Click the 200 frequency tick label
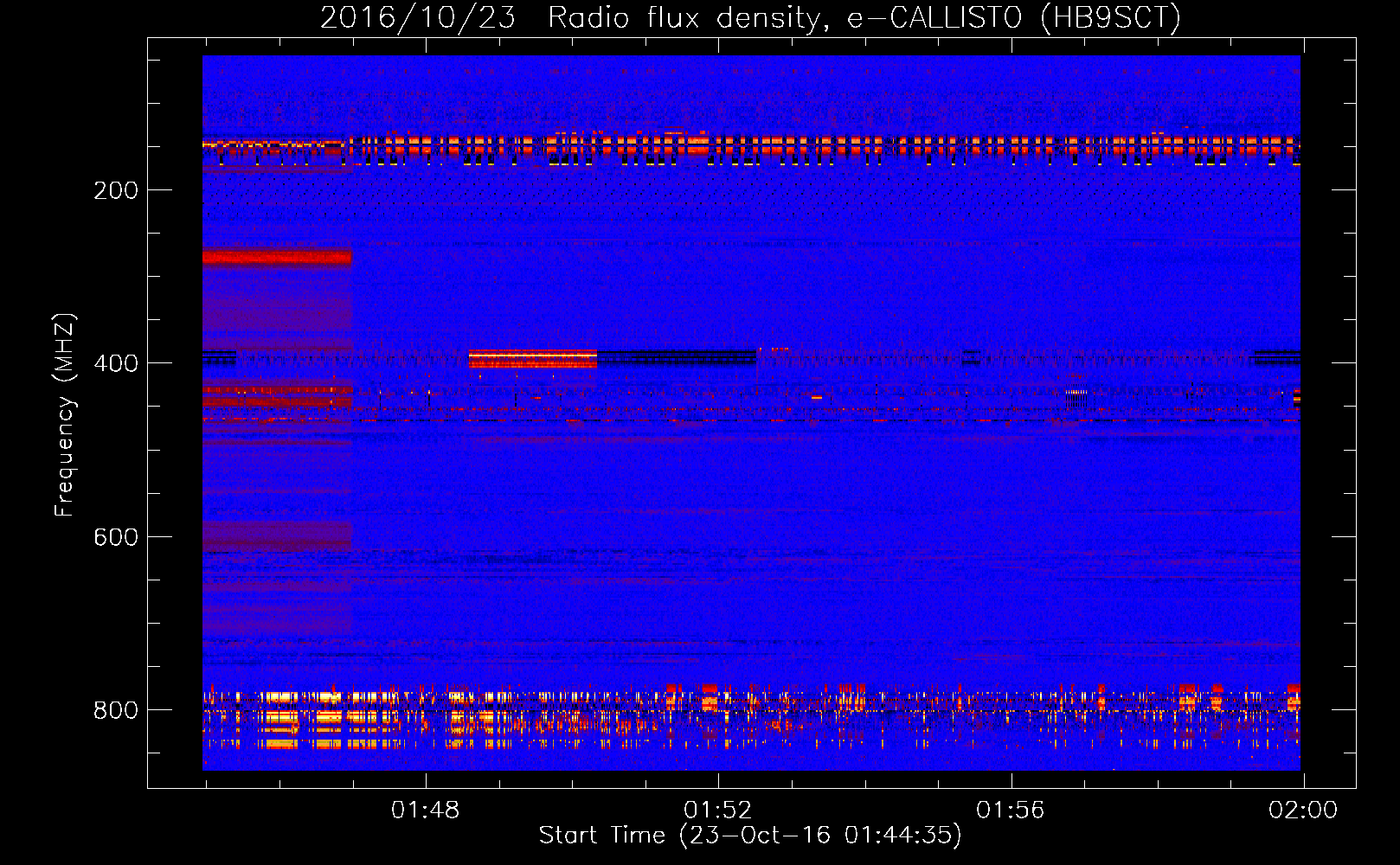Viewport: 1400px width, 865px height. click(116, 190)
